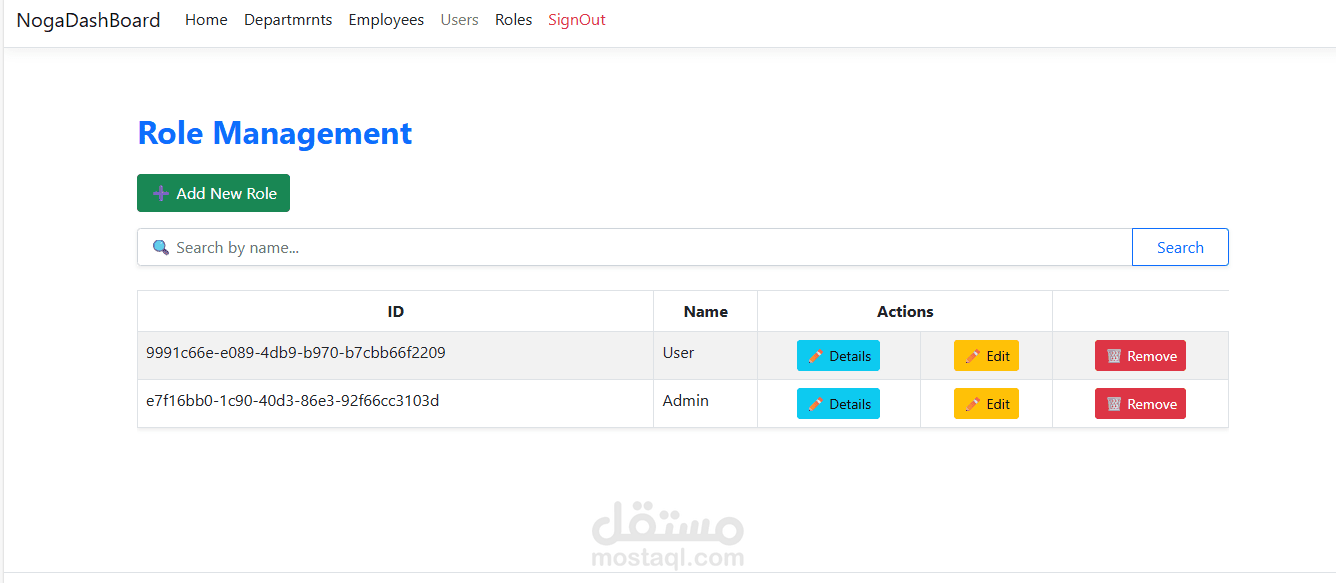Navigate to the Users page
The image size is (1336, 583).
[460, 20]
